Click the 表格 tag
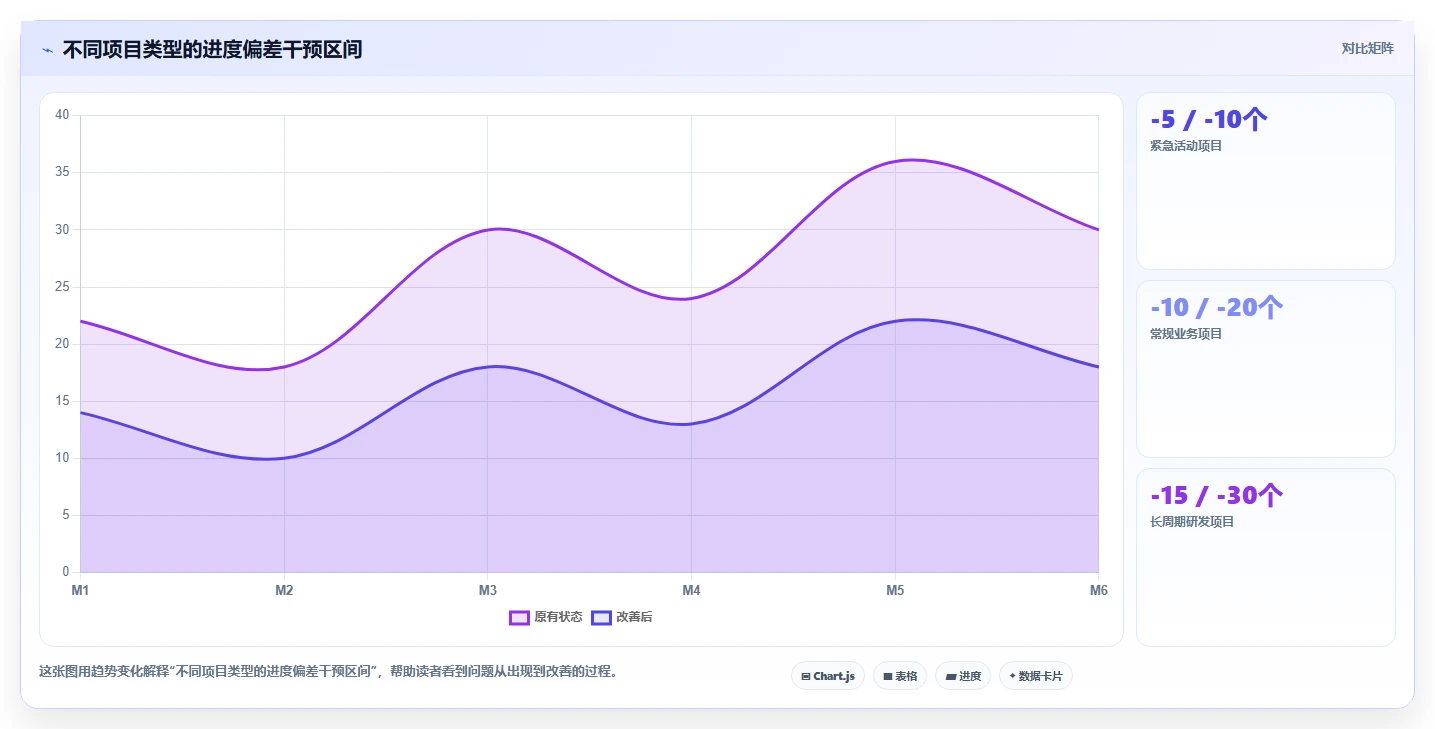Viewport: 1435px width, 729px height. click(x=900, y=676)
